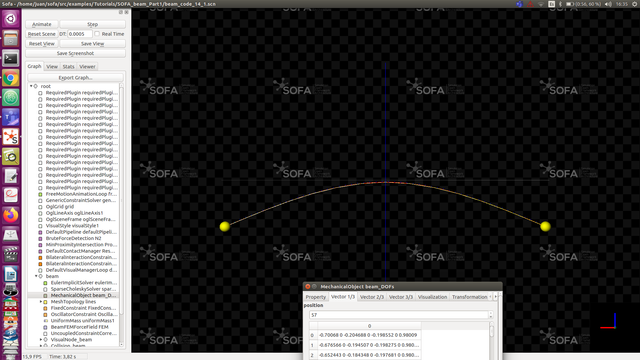Open the Visualization tab
Screen dimensions: 640x360
[x=432, y=297]
